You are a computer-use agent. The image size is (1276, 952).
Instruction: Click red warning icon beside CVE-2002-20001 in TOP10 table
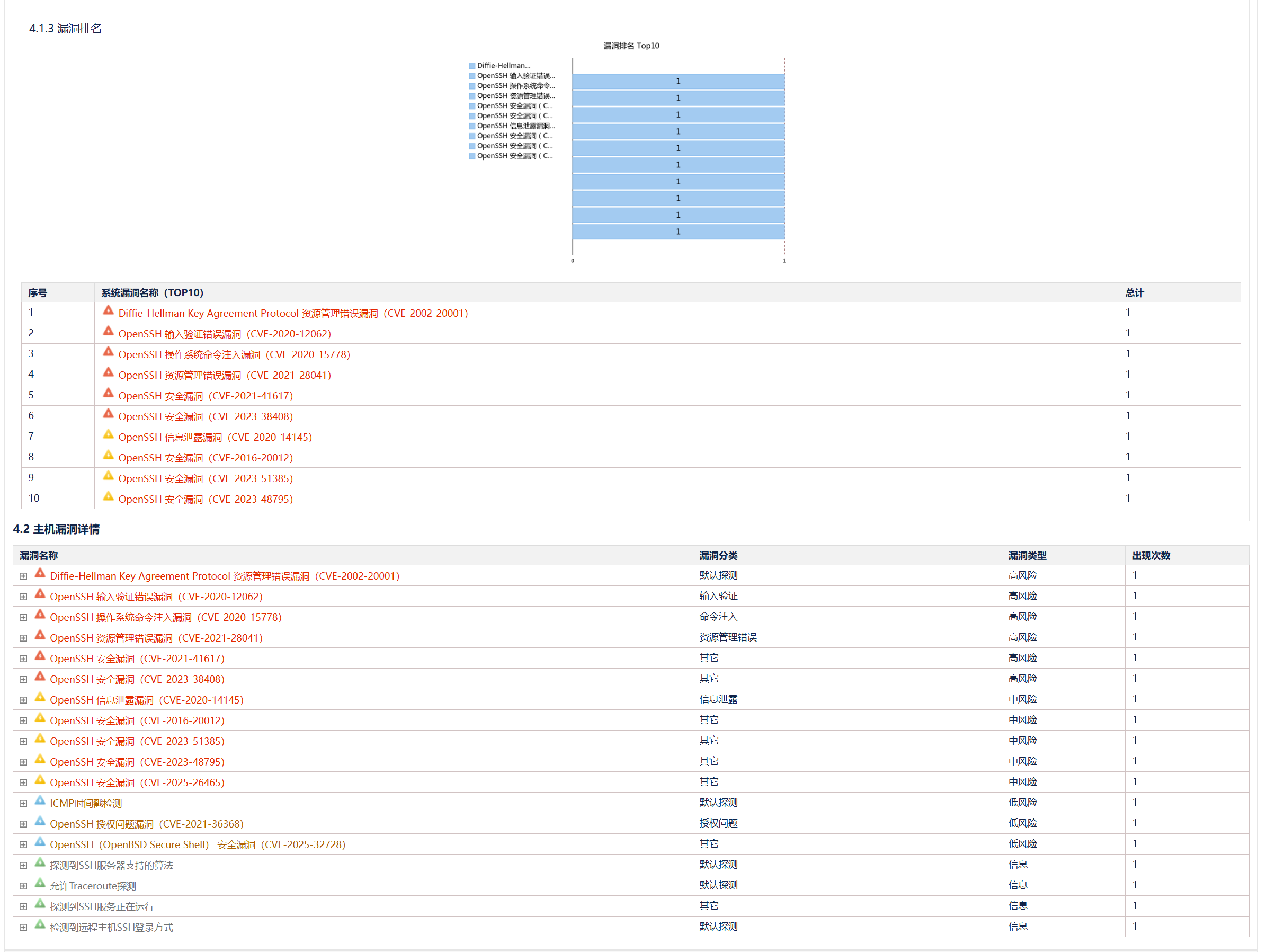[x=108, y=310]
